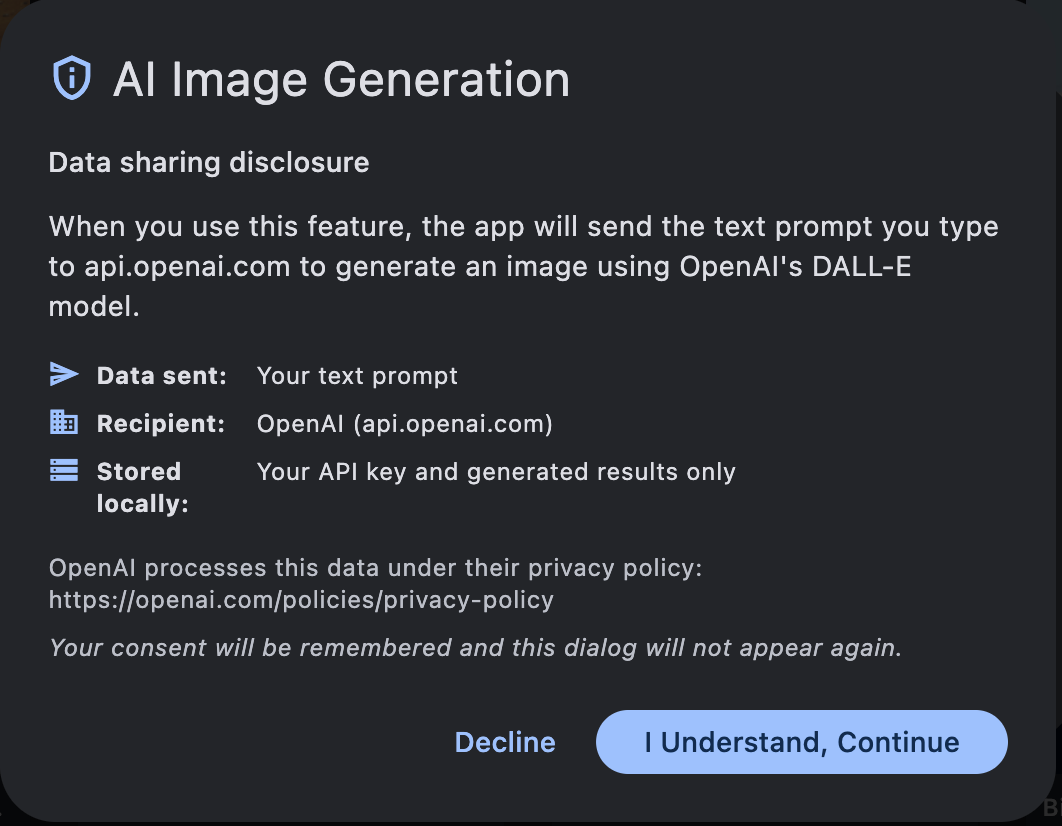Select the Data sharing disclosure heading
This screenshot has height=826, width=1062.
click(x=208, y=162)
